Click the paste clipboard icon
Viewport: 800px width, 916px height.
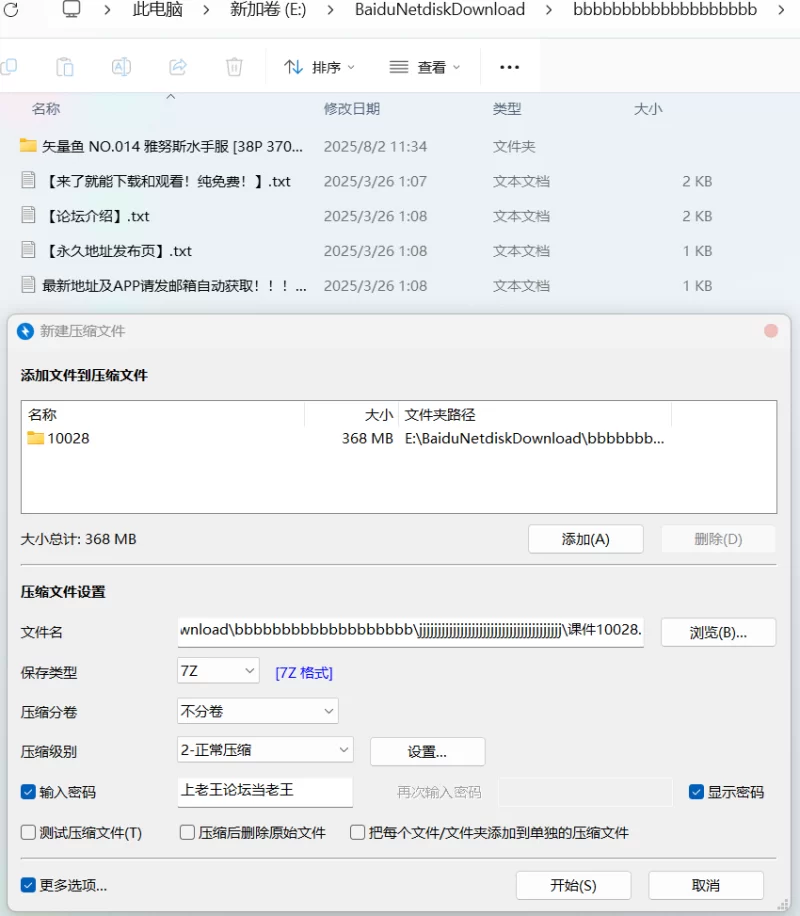point(64,67)
